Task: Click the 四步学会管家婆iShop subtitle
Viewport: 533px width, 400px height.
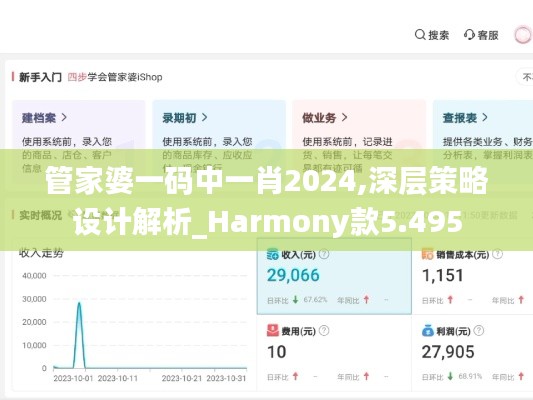Action: pyautogui.click(x=115, y=77)
